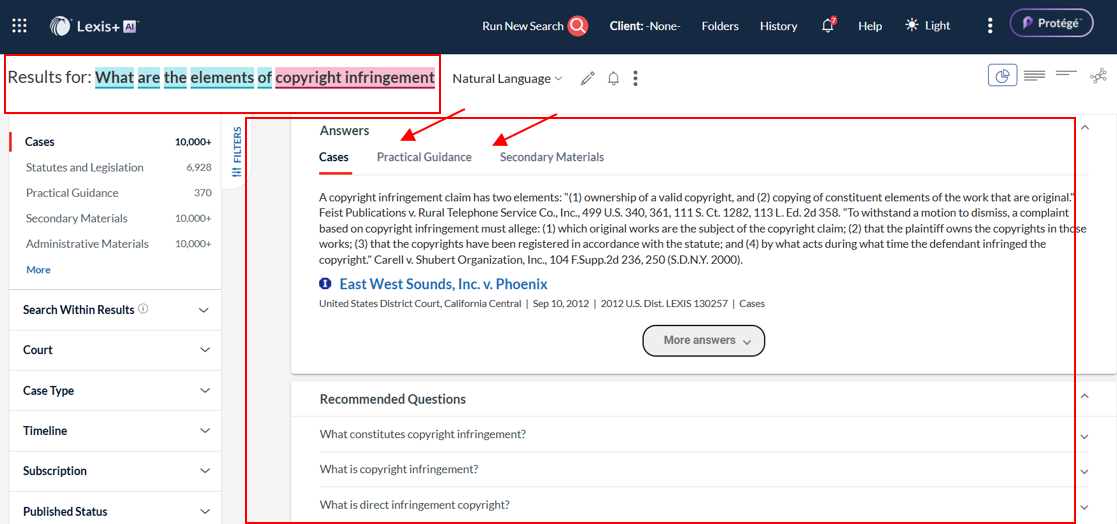Click the 6,928 statutes count

(x=199, y=167)
